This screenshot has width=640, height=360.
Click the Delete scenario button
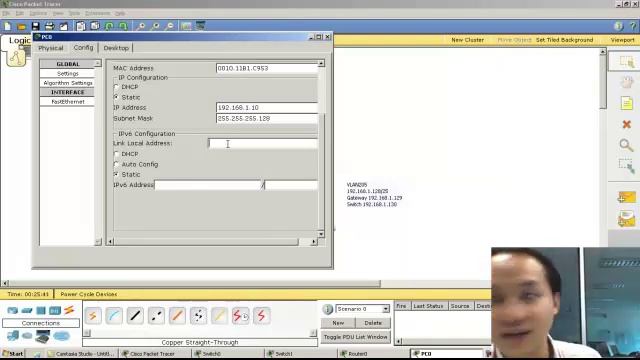click(373, 323)
